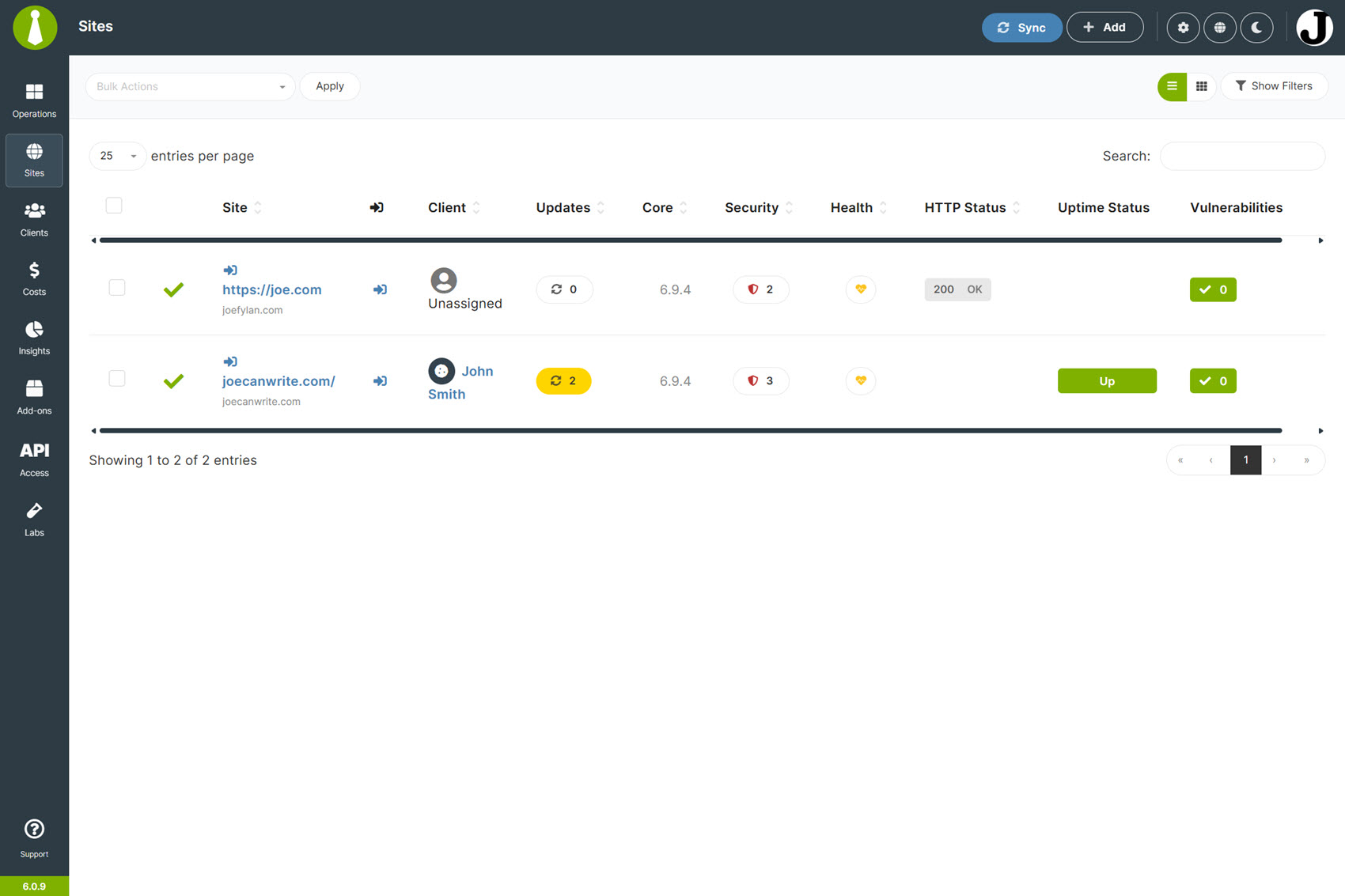Open the joecanwrite.com site link
Viewport: 1345px width, 896px height.
[278, 380]
